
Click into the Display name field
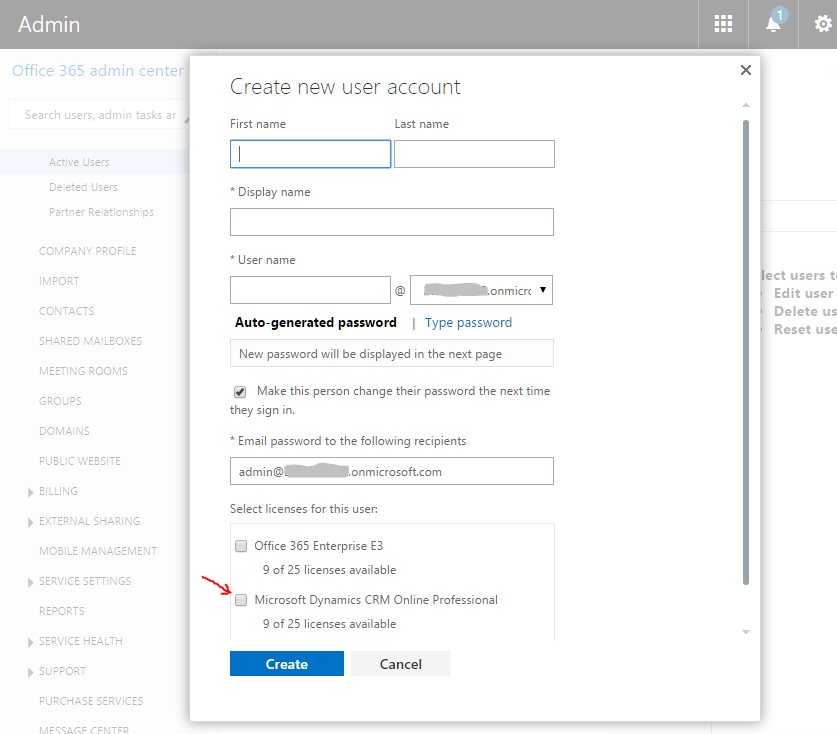(x=391, y=222)
